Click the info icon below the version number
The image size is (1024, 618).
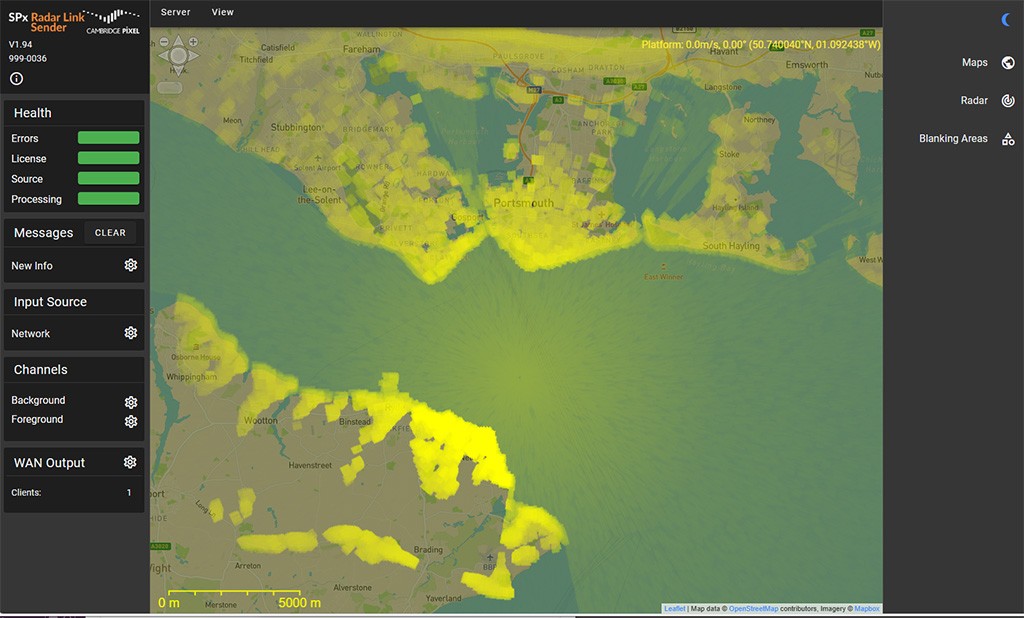(17, 79)
